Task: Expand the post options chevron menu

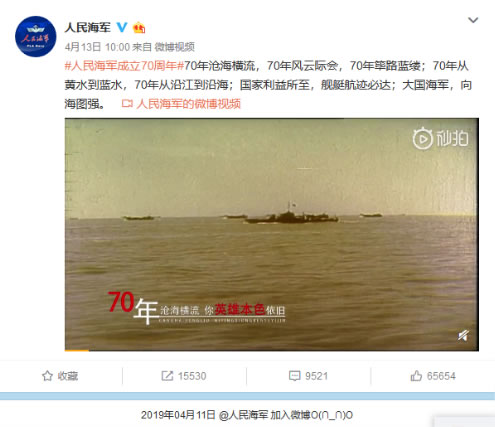Action: click(473, 20)
